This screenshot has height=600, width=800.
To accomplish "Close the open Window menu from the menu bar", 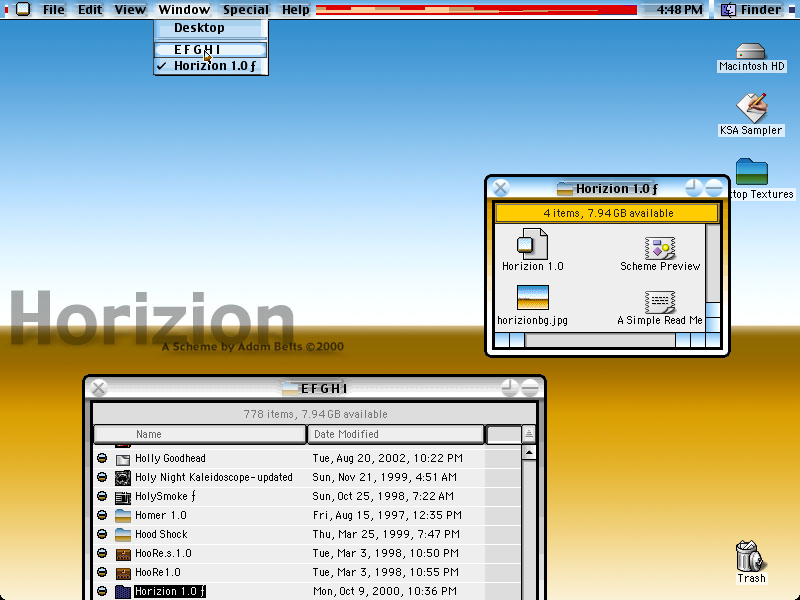I will [184, 10].
